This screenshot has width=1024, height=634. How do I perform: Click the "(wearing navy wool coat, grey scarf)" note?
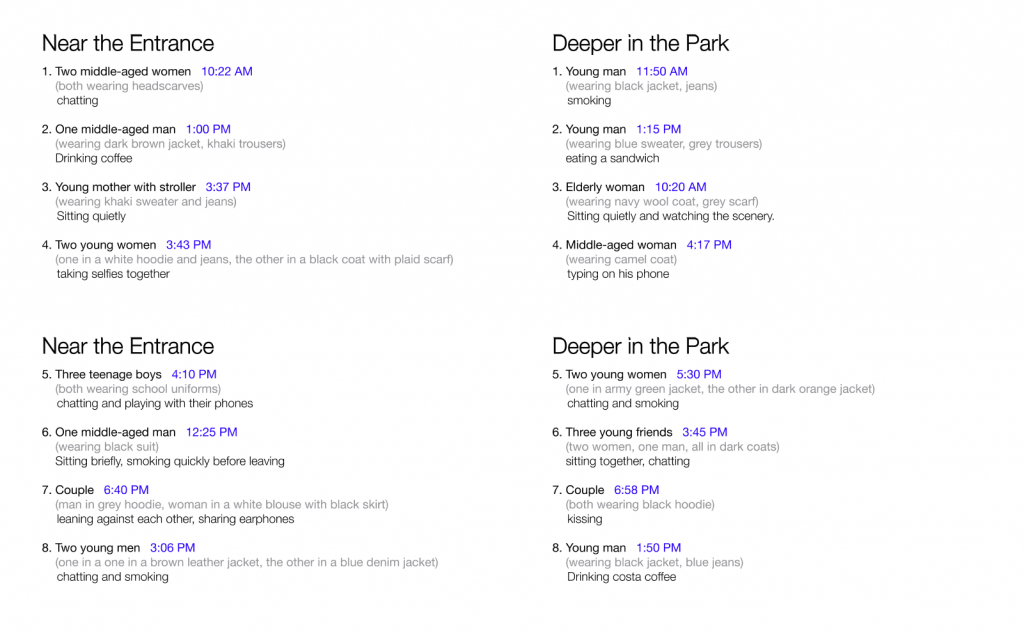point(662,202)
